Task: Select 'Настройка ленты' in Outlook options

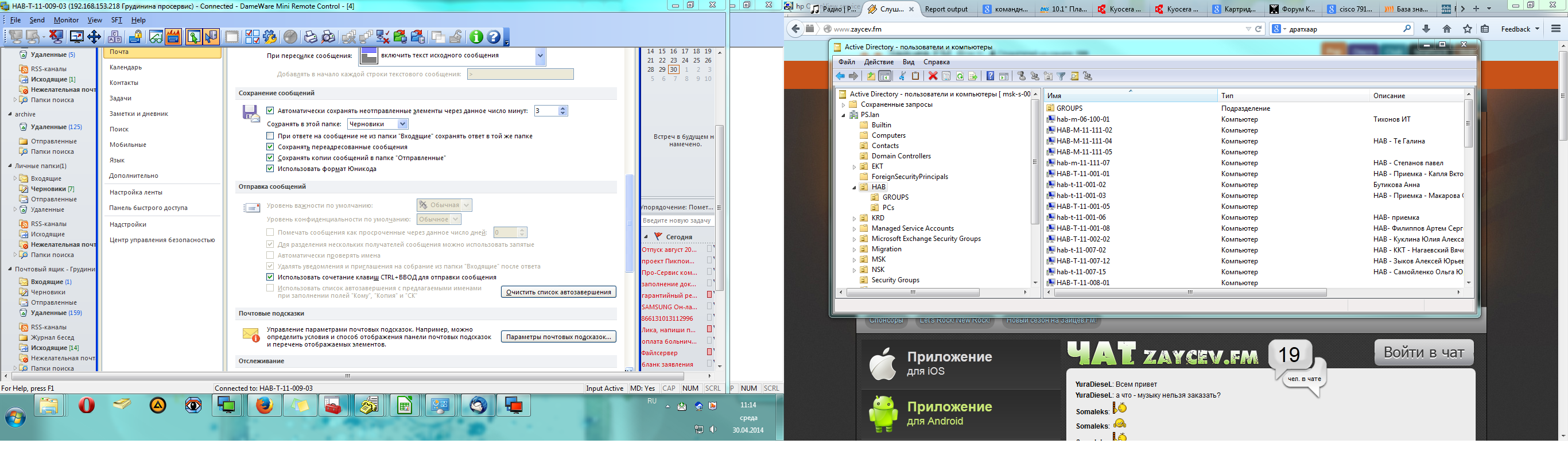Action: click(x=137, y=192)
